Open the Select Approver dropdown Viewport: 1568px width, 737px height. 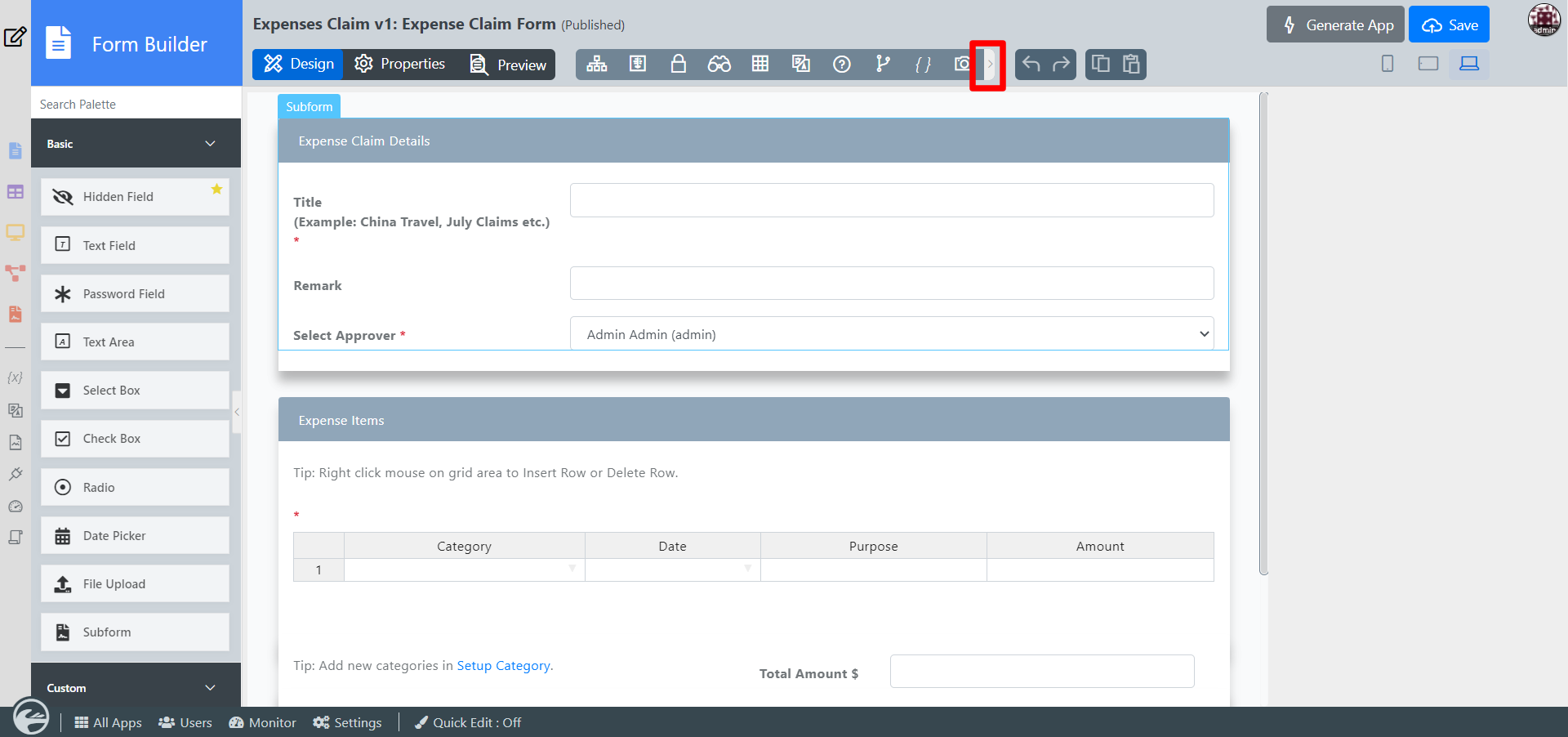892,333
